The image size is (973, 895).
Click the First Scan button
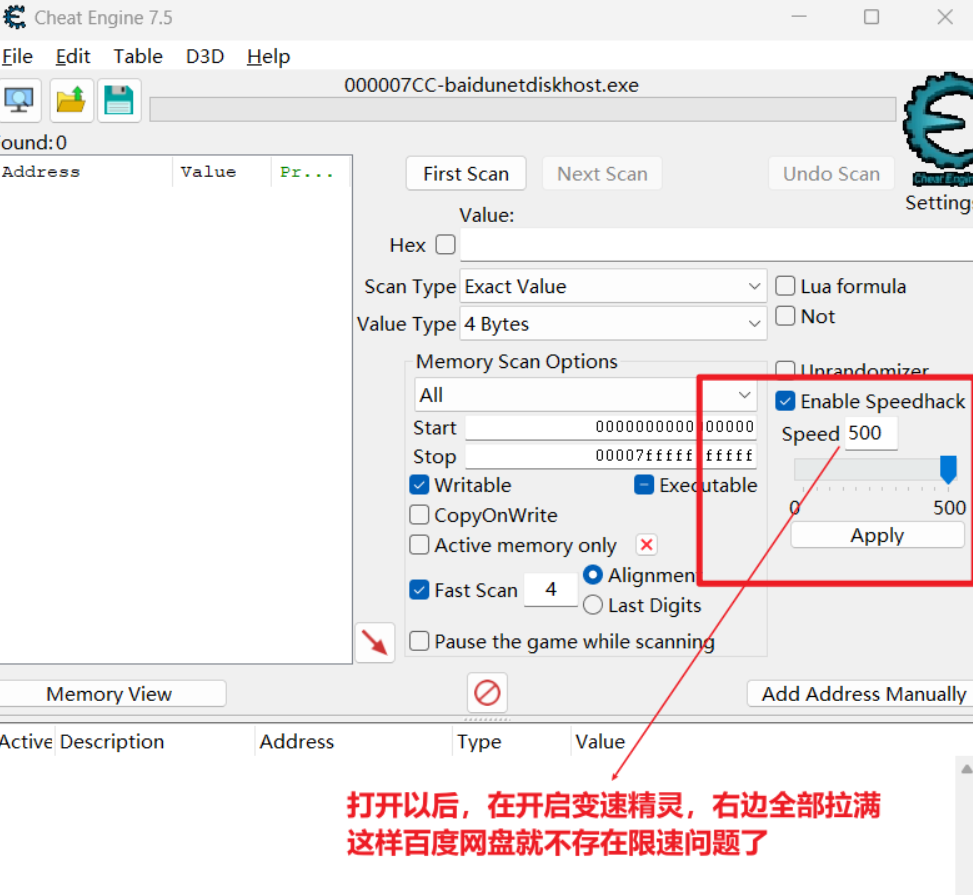[x=465, y=174]
